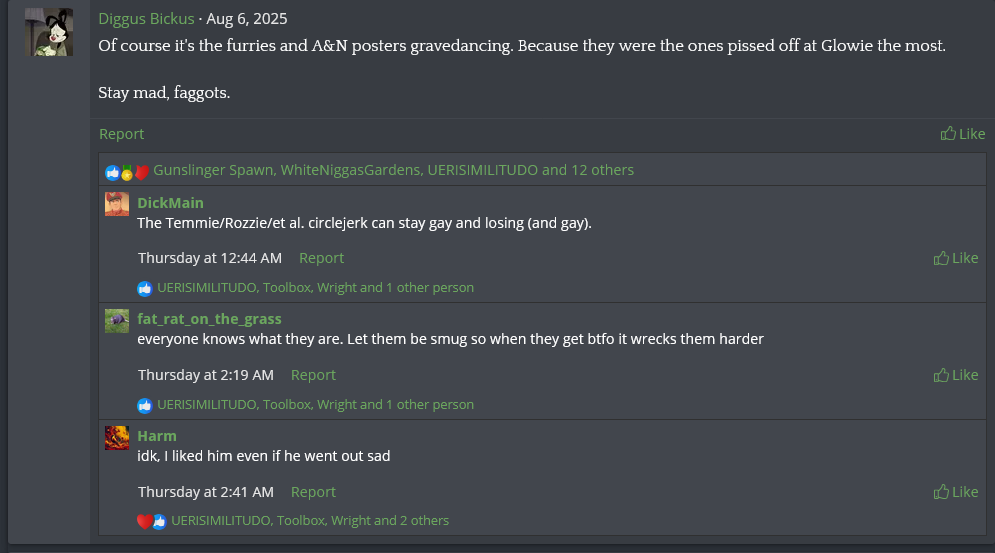Click the fat_rat_on_the_grass username
The height and width of the screenshot is (553, 995).
tap(209, 319)
